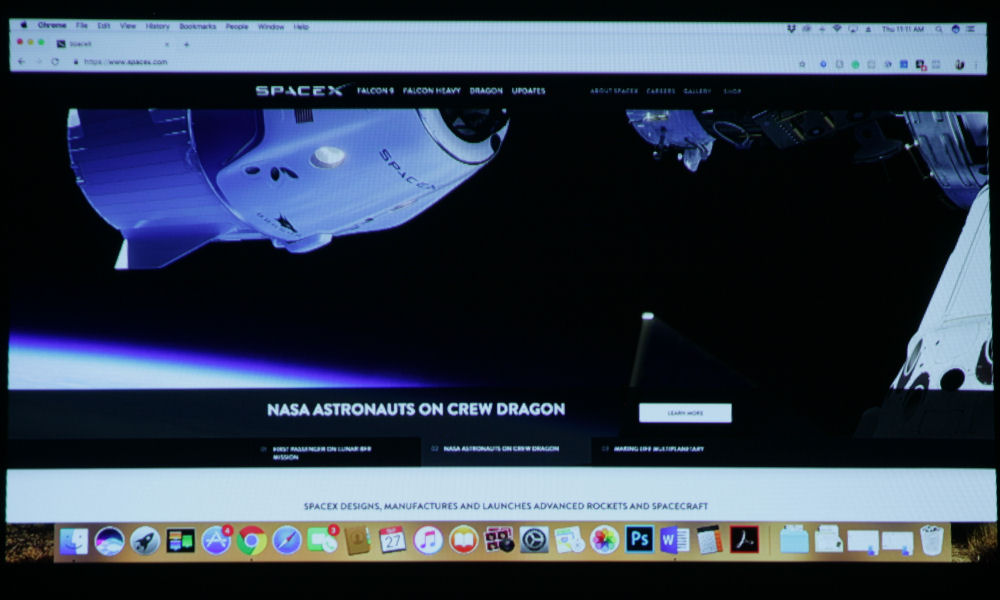The image size is (1000, 600).
Task: Switch to Making Life Multiplanetary slide
Action: pos(658,450)
